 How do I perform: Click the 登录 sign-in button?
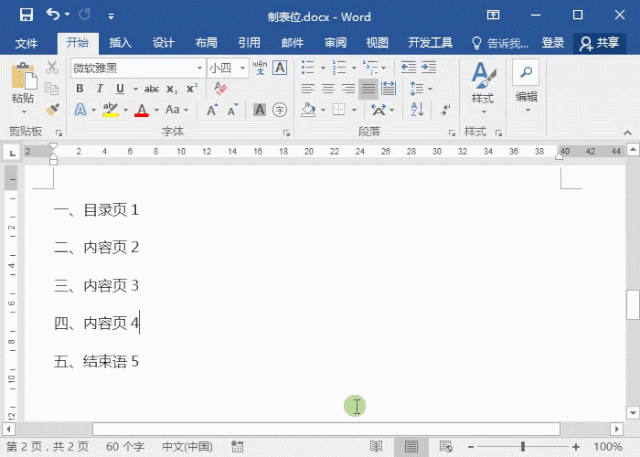point(553,43)
